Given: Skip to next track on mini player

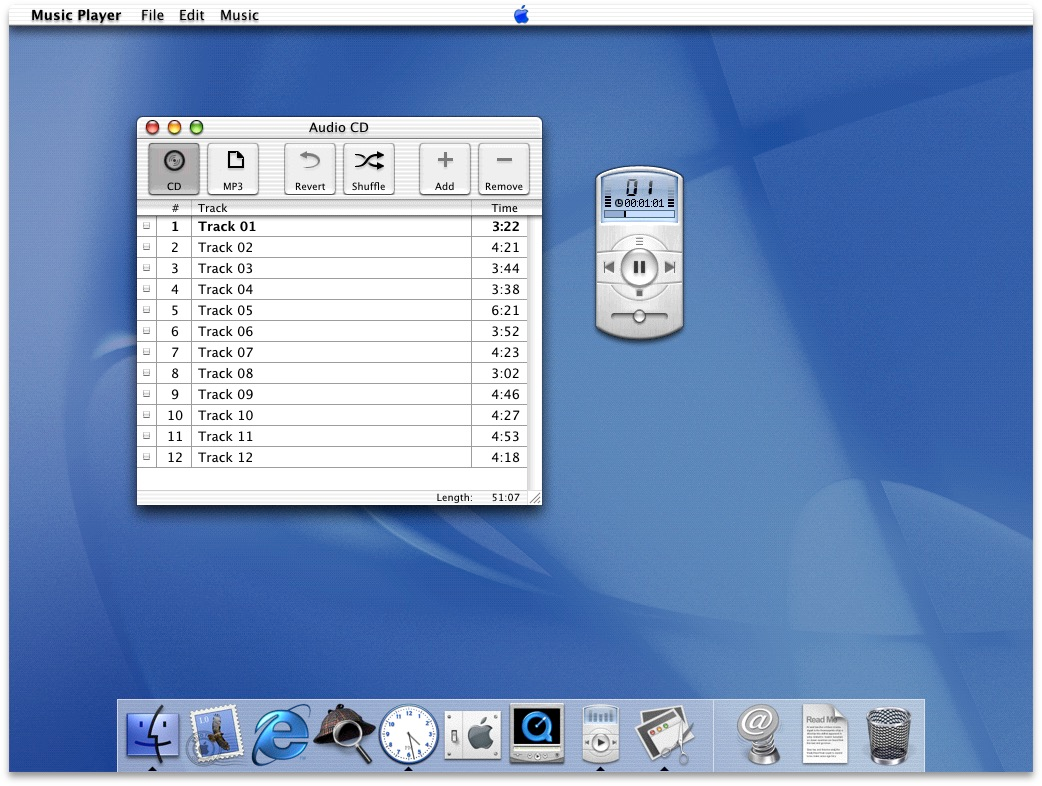Looking at the screenshot, I should click(x=670, y=267).
